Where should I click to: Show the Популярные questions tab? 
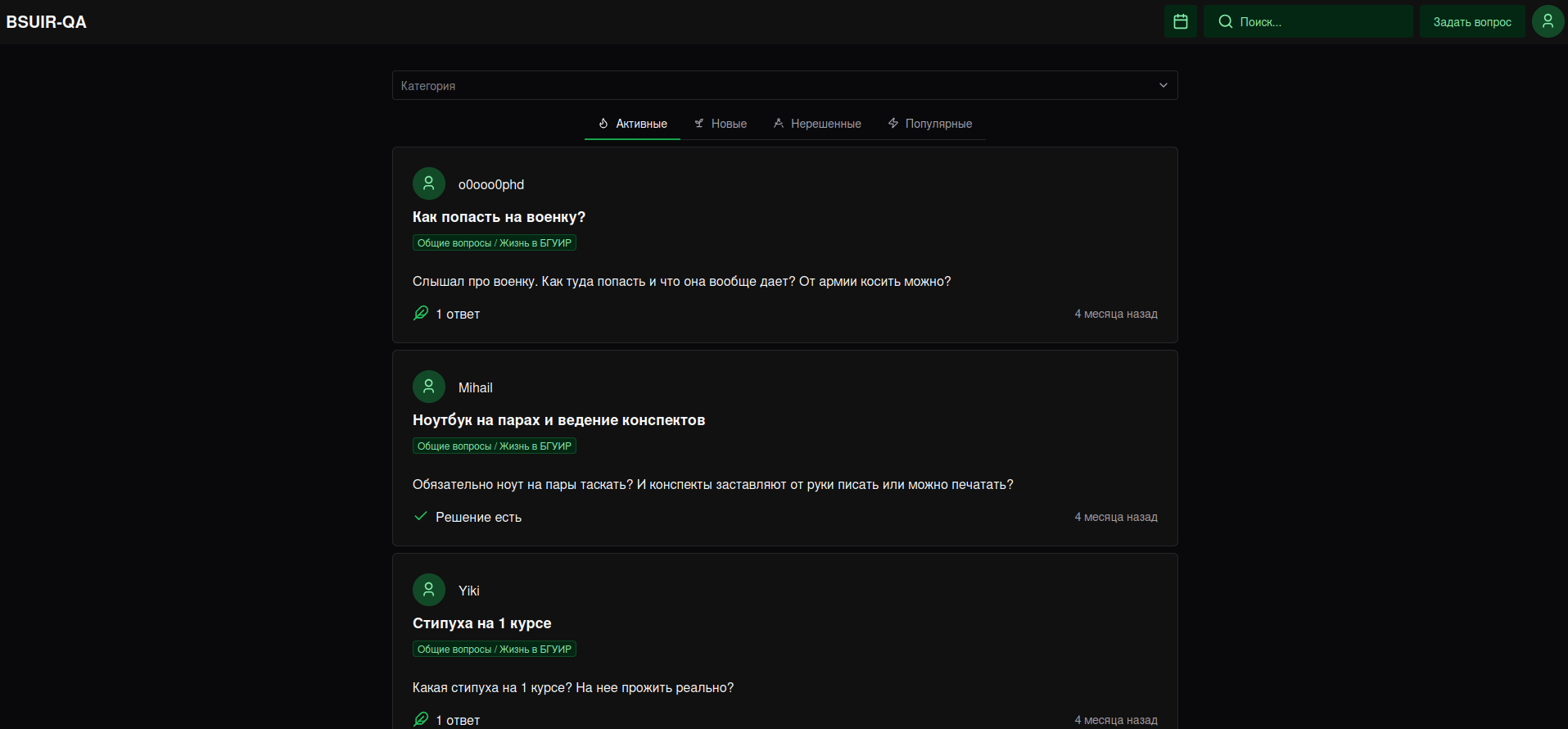coord(930,124)
